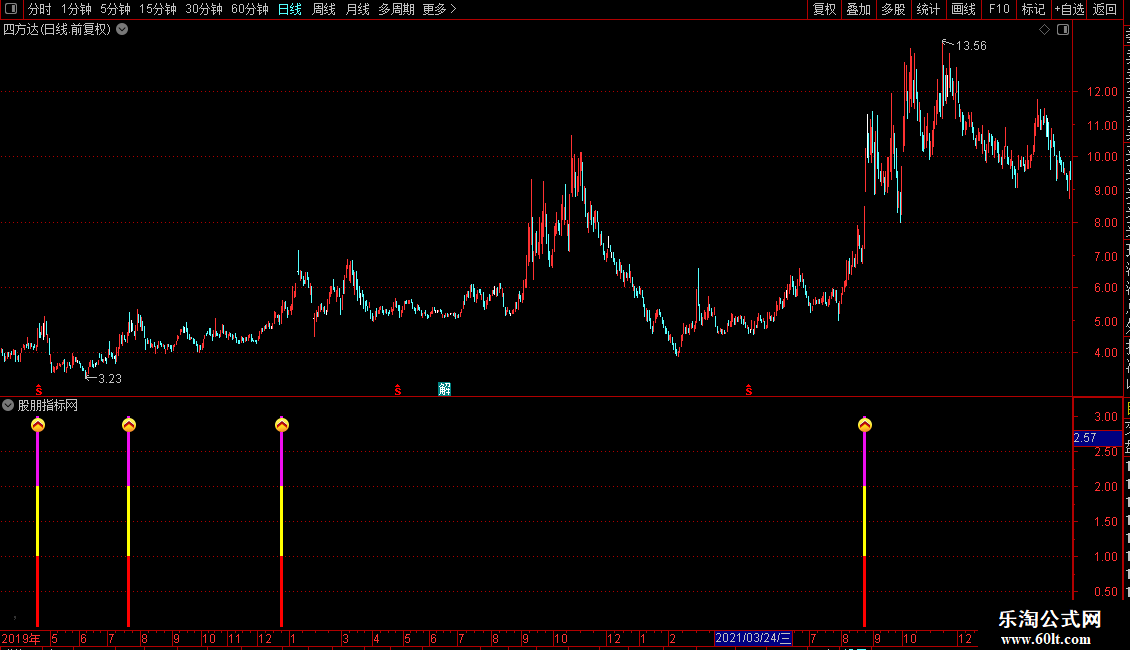This screenshot has width=1130, height=650.
Task: Select the 1分钟 period
Action: [76, 9]
